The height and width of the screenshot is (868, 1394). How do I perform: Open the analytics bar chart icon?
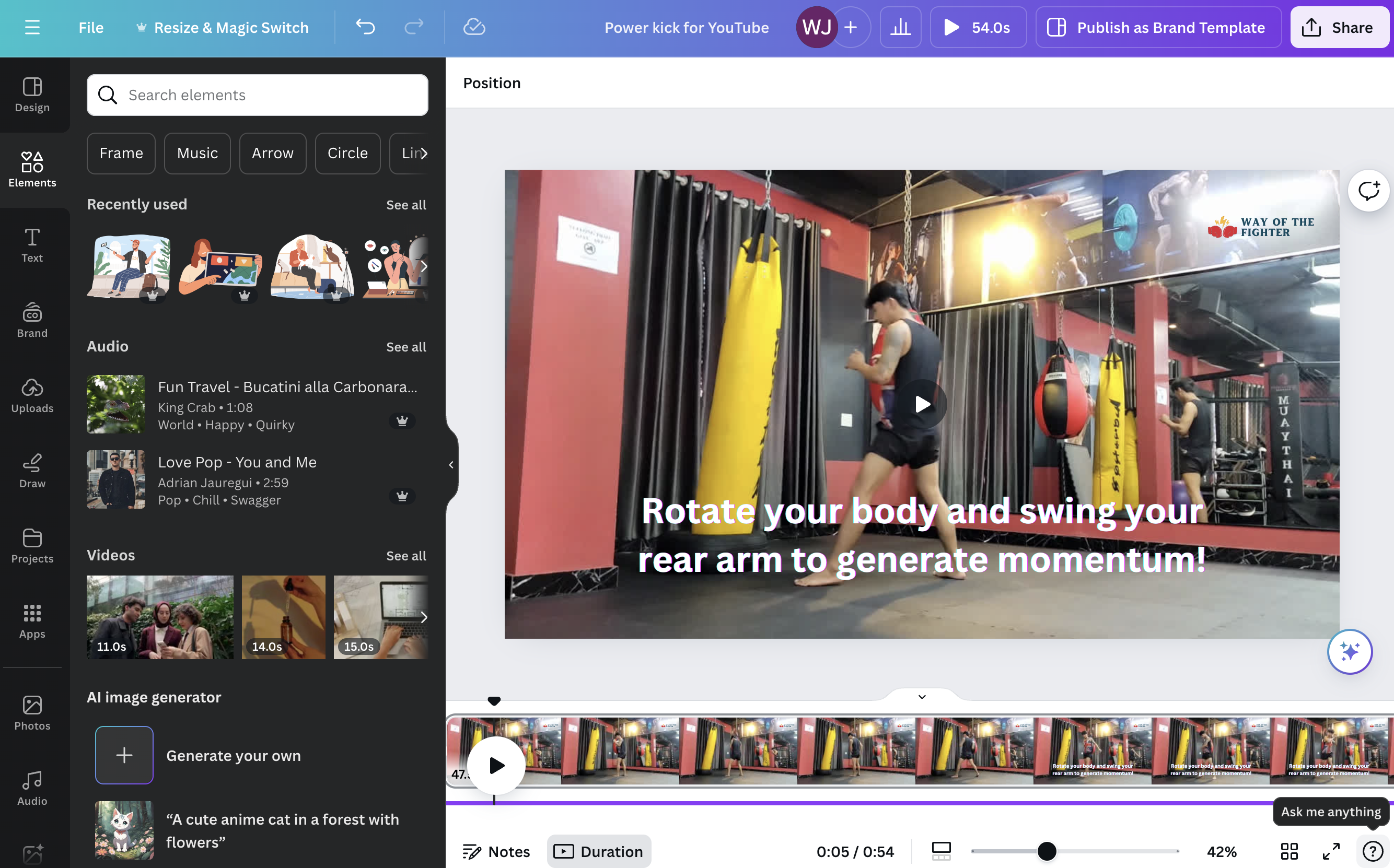point(900,27)
